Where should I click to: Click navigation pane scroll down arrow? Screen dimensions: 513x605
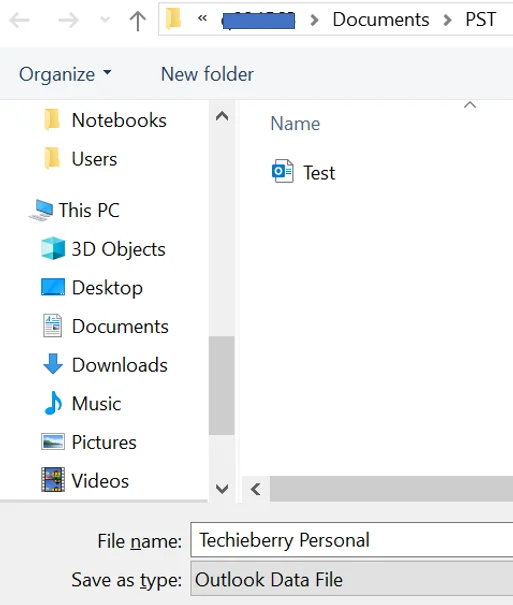tap(222, 488)
